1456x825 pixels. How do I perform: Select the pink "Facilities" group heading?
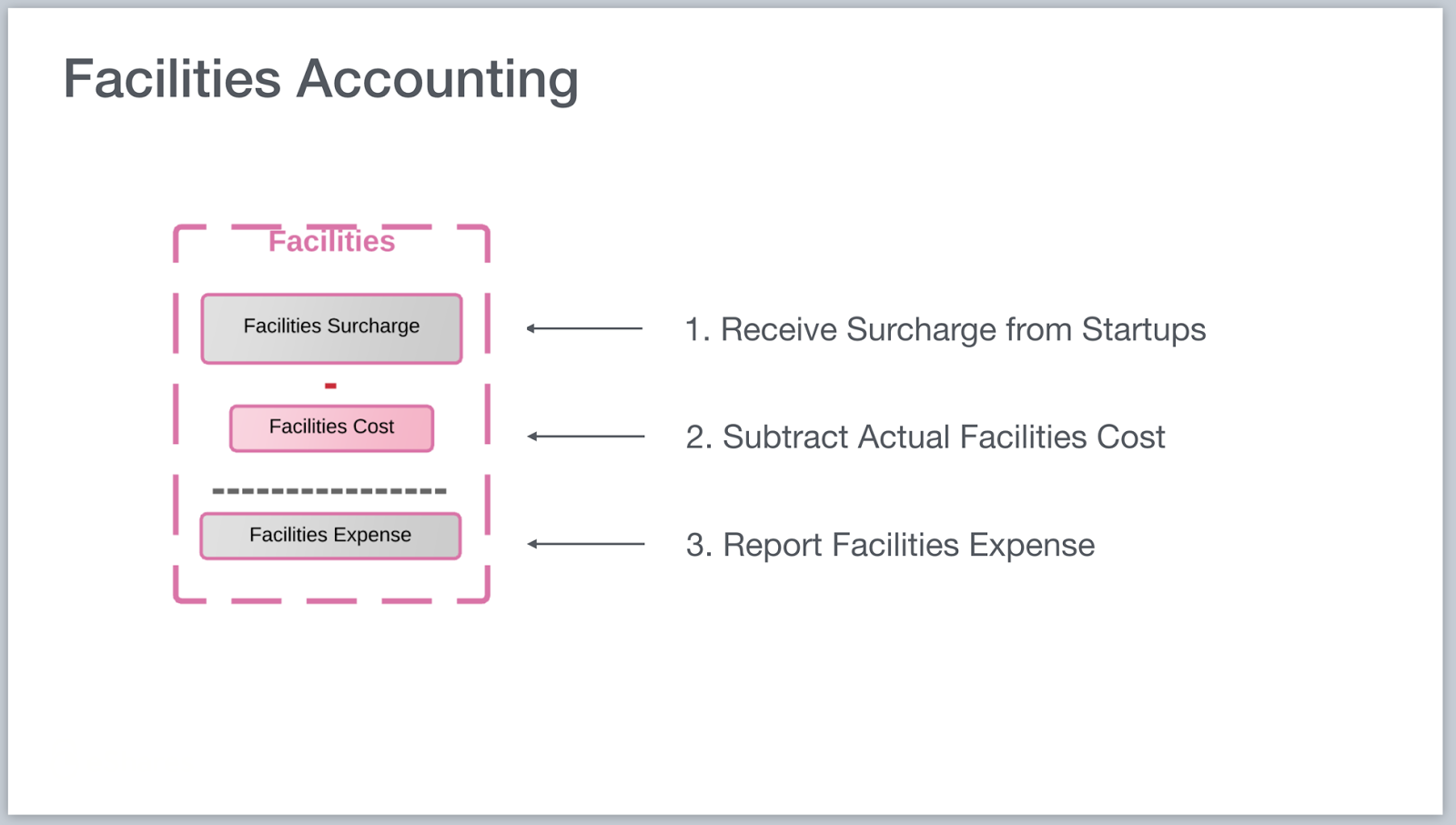pos(331,241)
